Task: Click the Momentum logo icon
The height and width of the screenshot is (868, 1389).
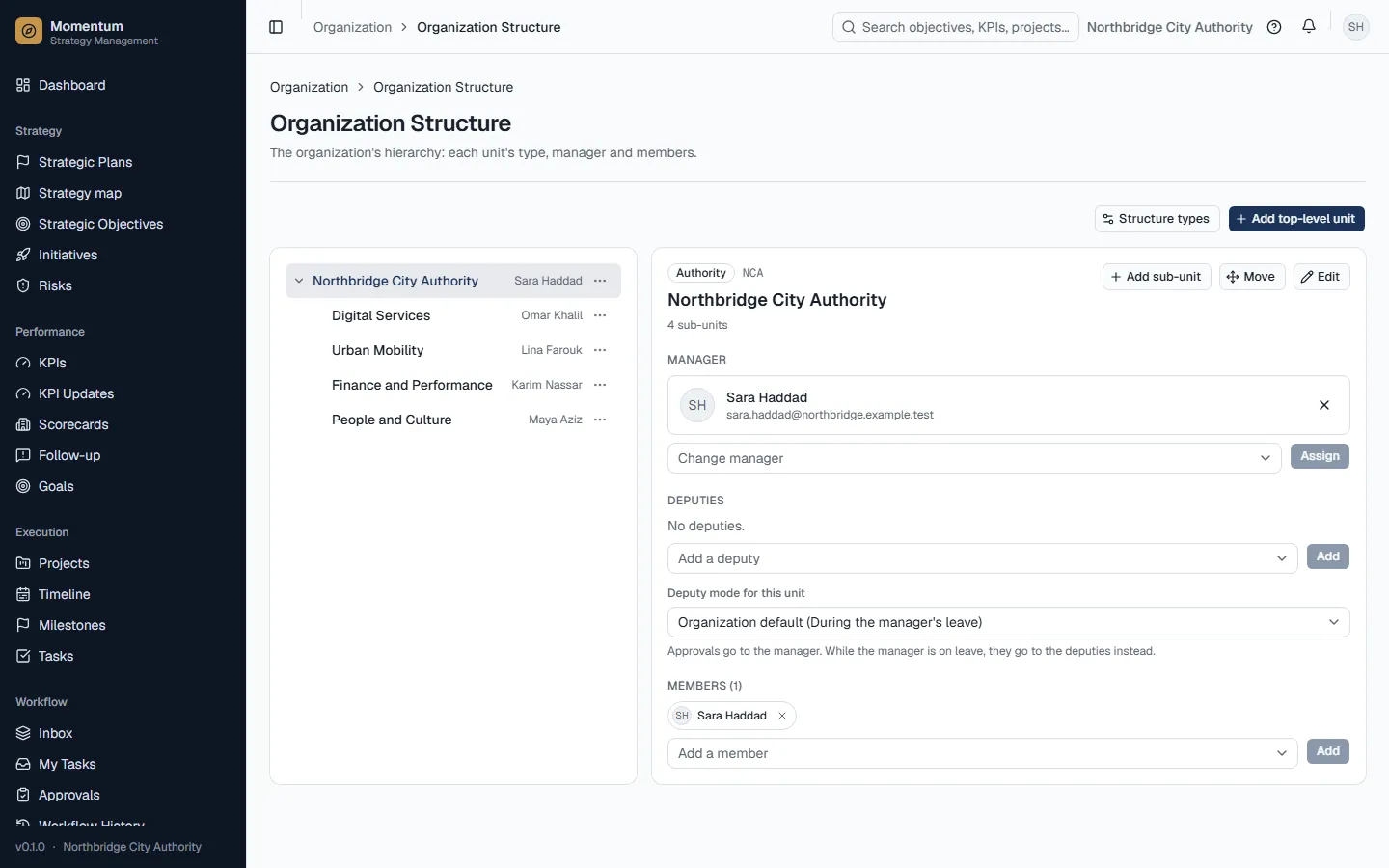Action: click(x=29, y=32)
